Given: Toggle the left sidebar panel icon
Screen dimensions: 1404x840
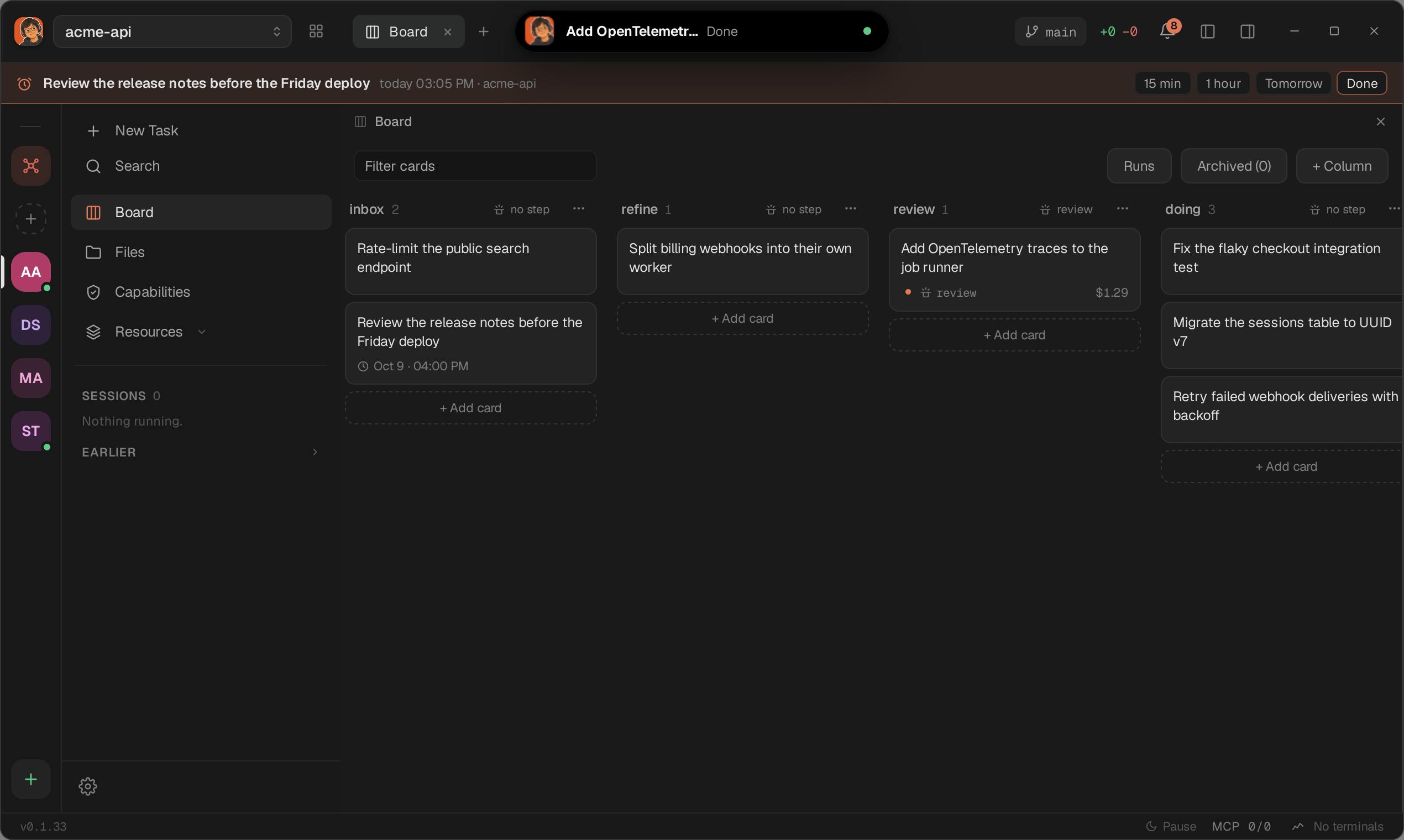Looking at the screenshot, I should 1208,31.
